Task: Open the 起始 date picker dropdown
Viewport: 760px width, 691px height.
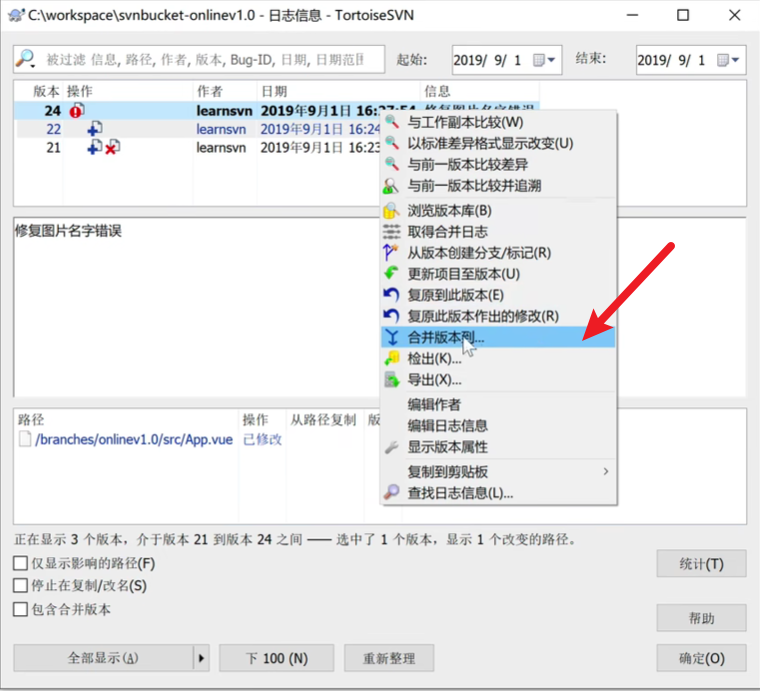Action: 544,60
